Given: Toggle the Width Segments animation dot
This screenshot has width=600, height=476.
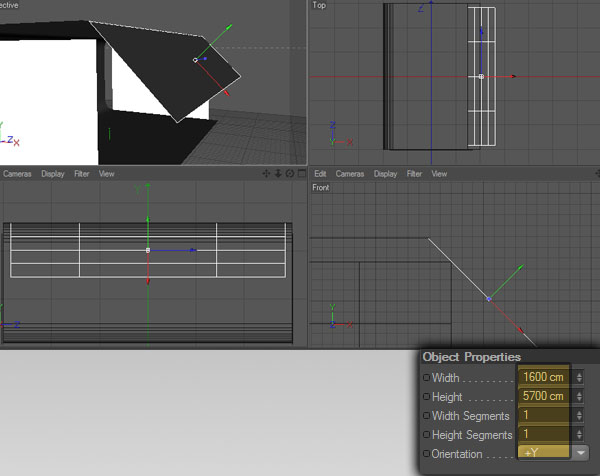Looking at the screenshot, I should [x=426, y=416].
